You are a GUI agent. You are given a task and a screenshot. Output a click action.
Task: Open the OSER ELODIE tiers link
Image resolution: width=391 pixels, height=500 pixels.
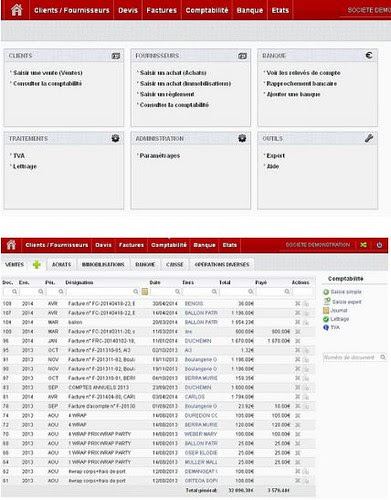coord(201,453)
